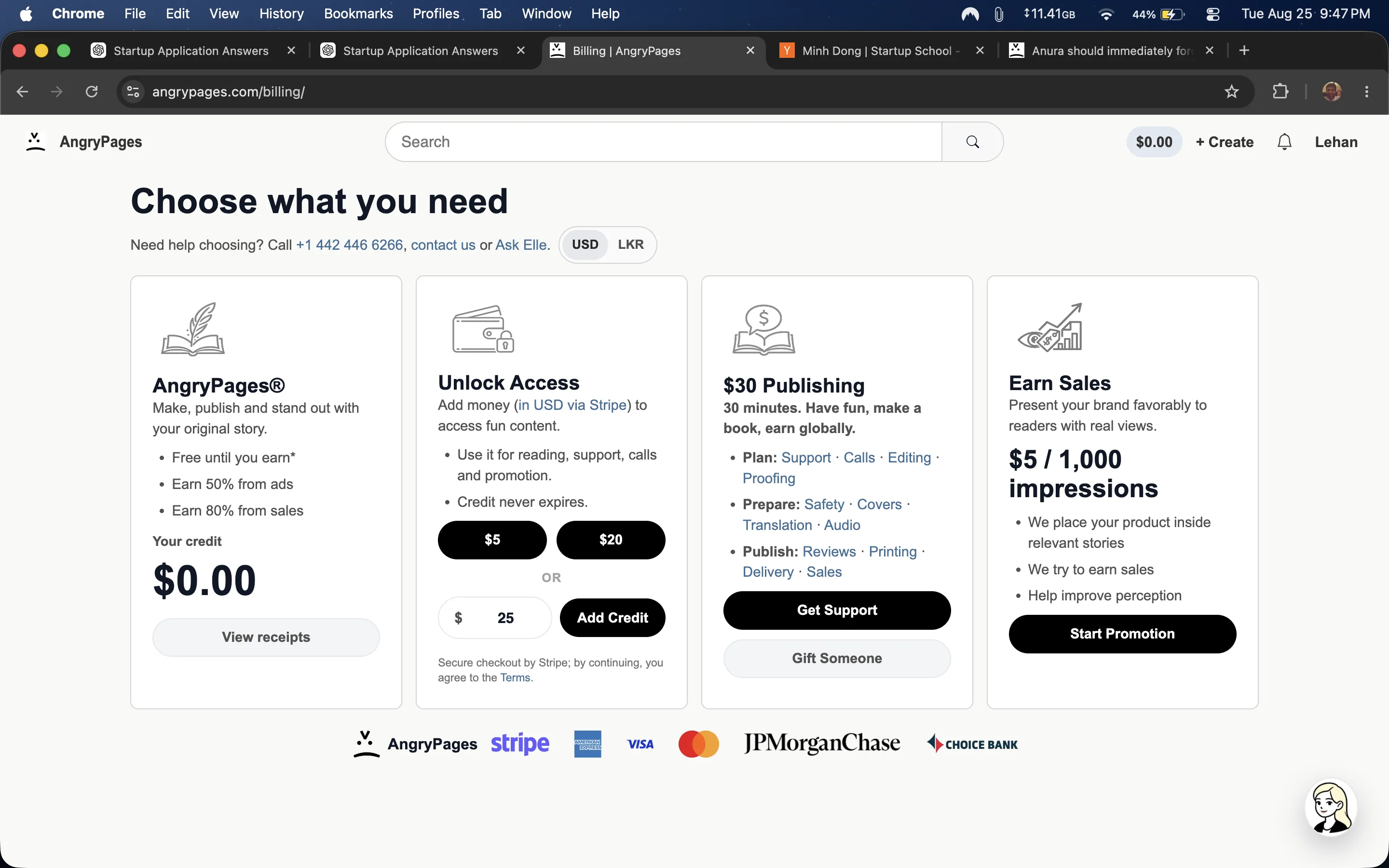The image size is (1389, 868).
Task: Click the phone number +1 442 446 6266
Action: (350, 245)
